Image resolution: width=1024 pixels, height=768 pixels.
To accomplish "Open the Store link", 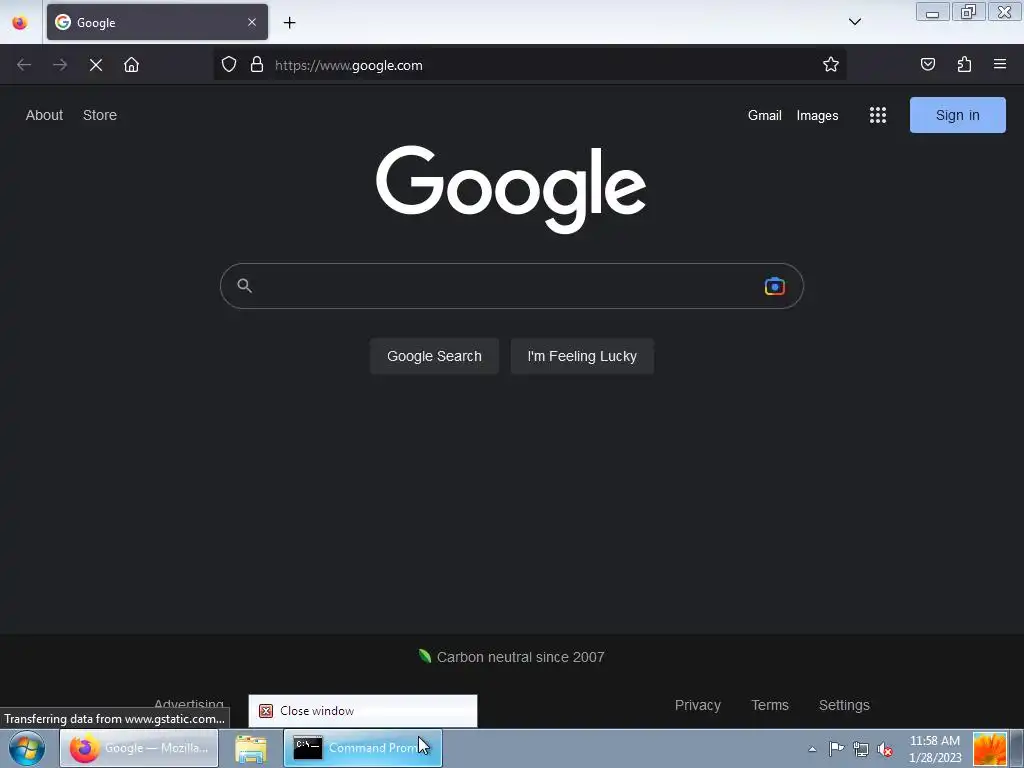I will (x=100, y=115).
